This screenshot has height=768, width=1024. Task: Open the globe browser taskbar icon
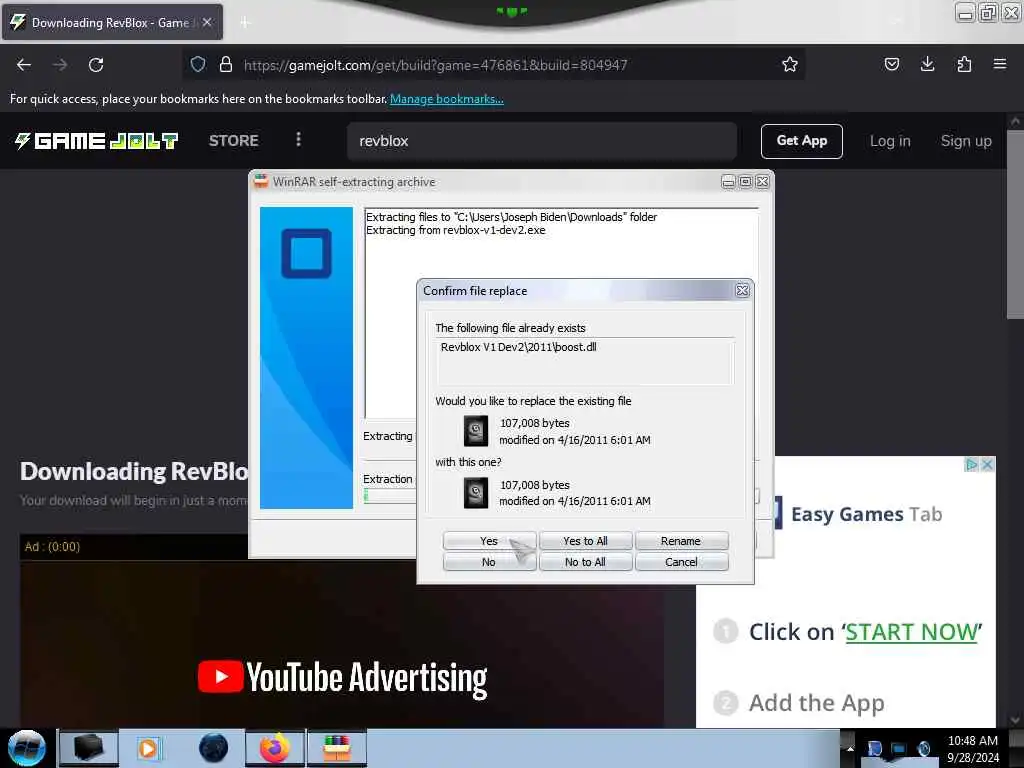pyautogui.click(x=214, y=748)
